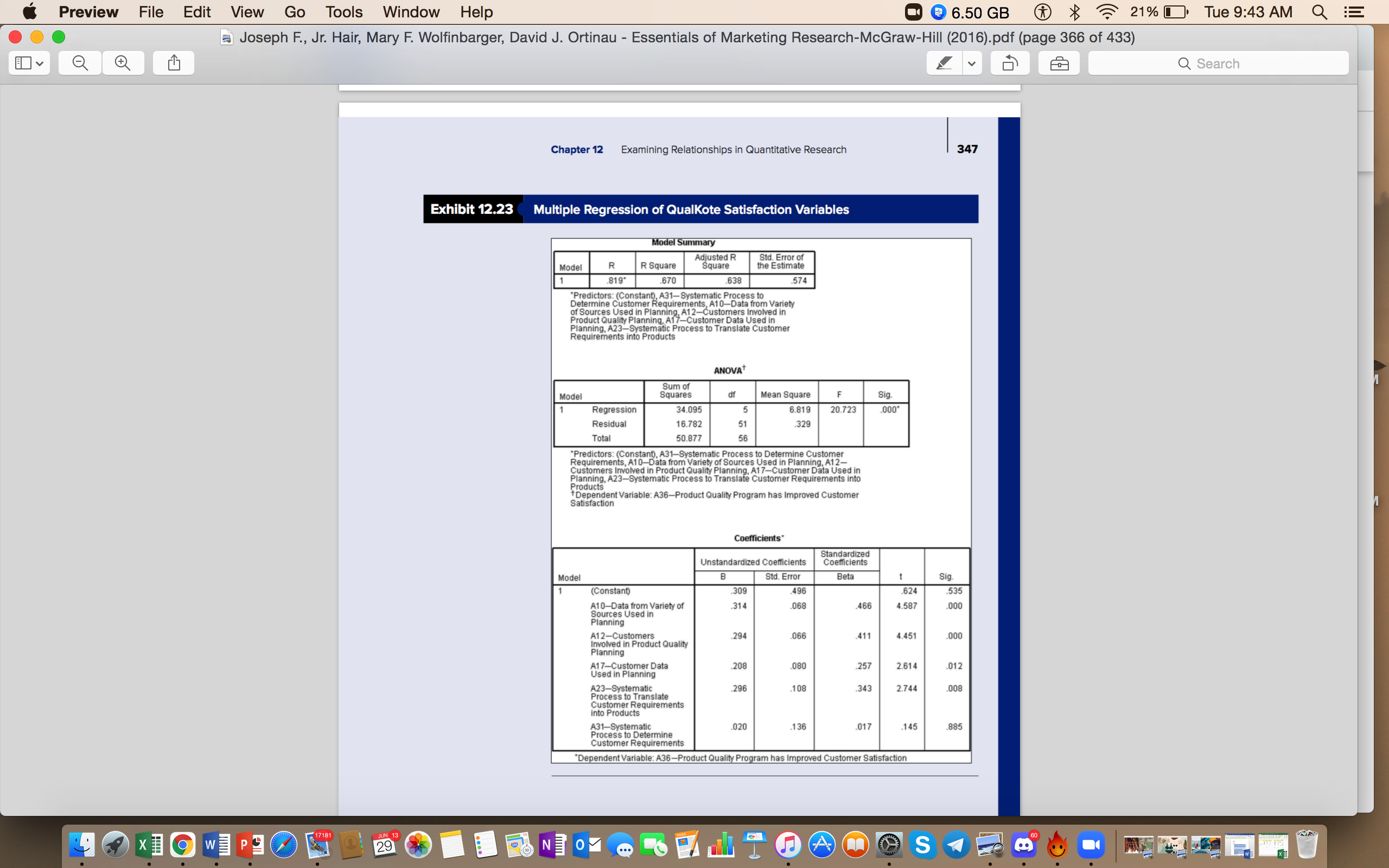Click the Preview application menu
The height and width of the screenshot is (868, 1389).
(x=88, y=12)
